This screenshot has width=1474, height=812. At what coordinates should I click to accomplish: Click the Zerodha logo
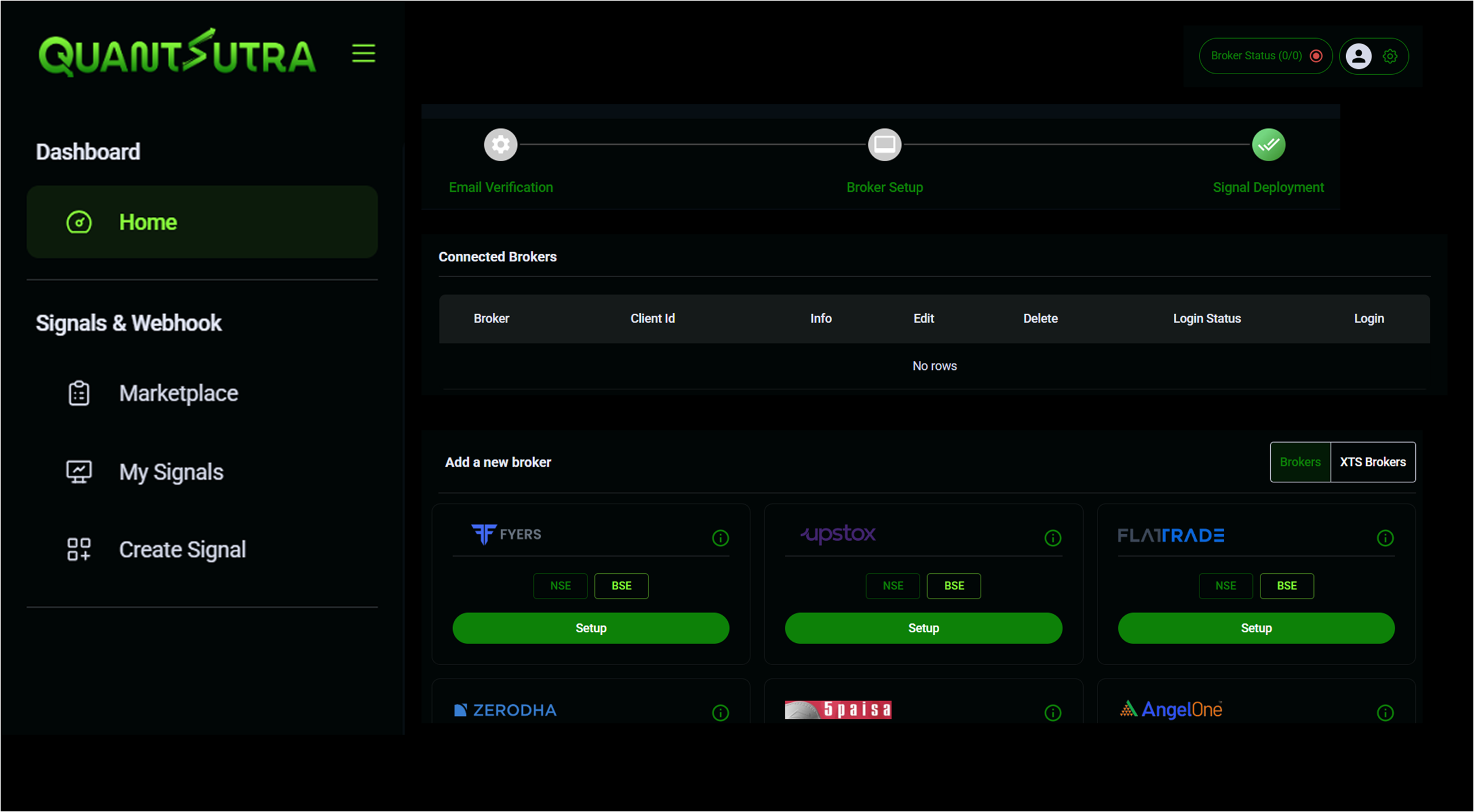pos(505,710)
